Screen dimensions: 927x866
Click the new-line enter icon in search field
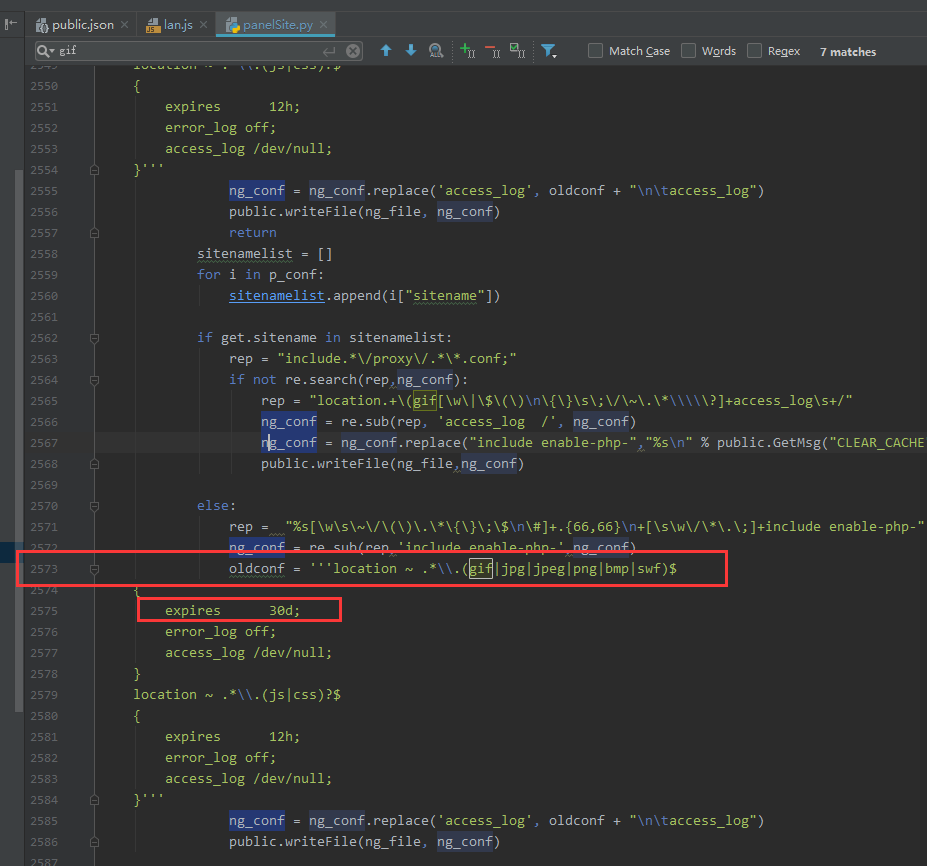329,51
